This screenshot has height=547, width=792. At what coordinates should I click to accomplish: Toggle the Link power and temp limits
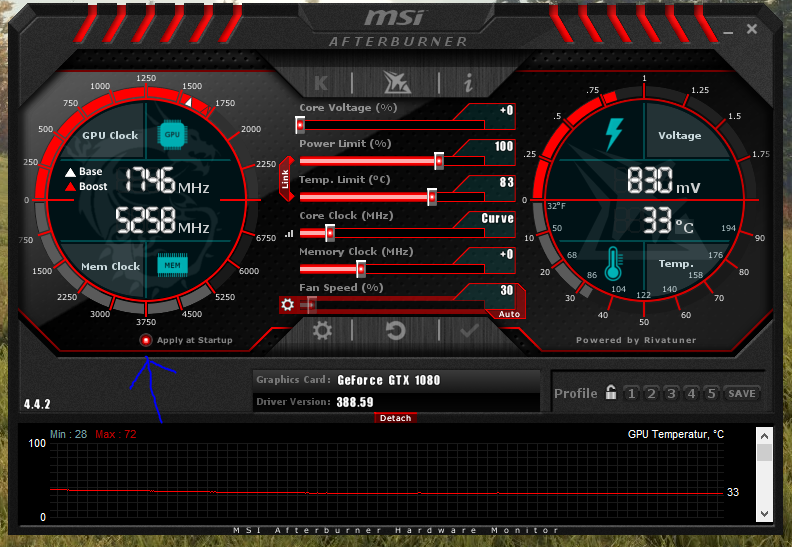point(286,179)
